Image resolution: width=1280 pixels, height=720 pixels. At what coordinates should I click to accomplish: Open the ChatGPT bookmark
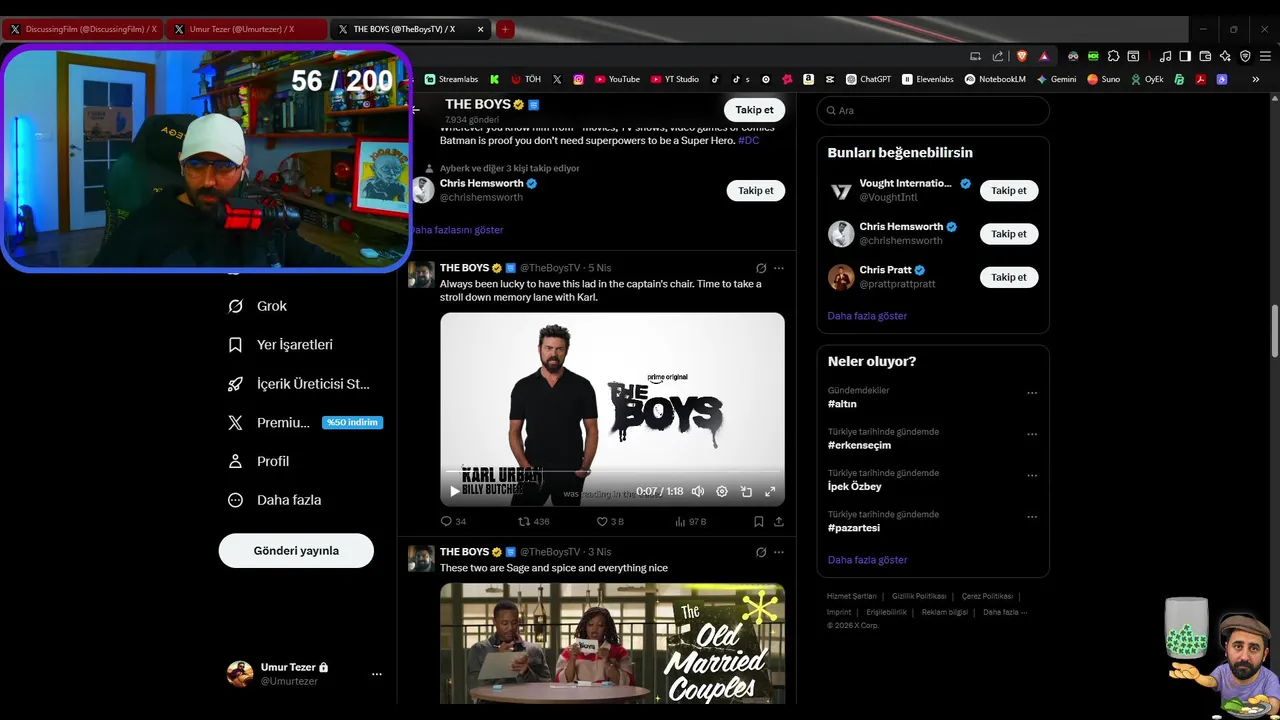click(868, 79)
